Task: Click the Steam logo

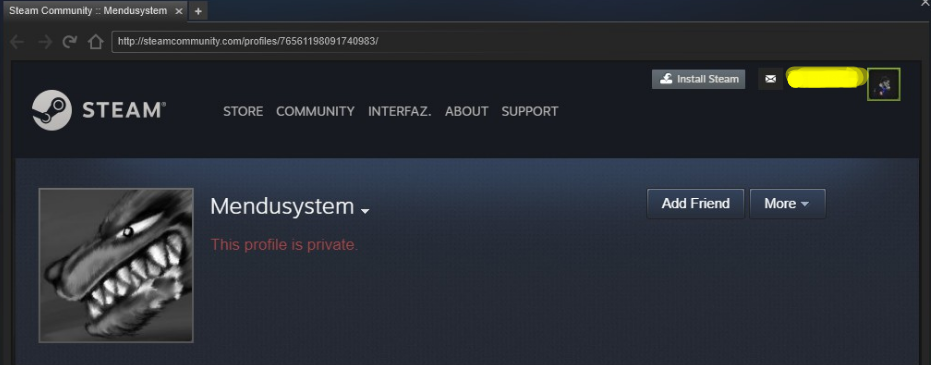Action: tap(99, 110)
